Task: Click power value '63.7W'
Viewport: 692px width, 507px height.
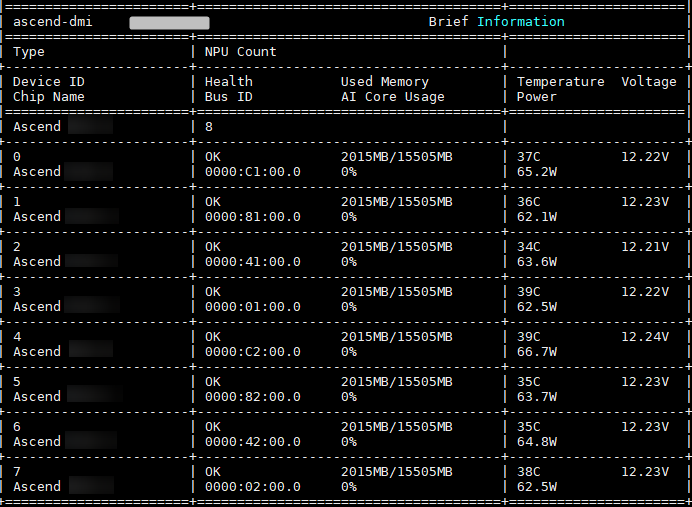Action: coord(537,397)
